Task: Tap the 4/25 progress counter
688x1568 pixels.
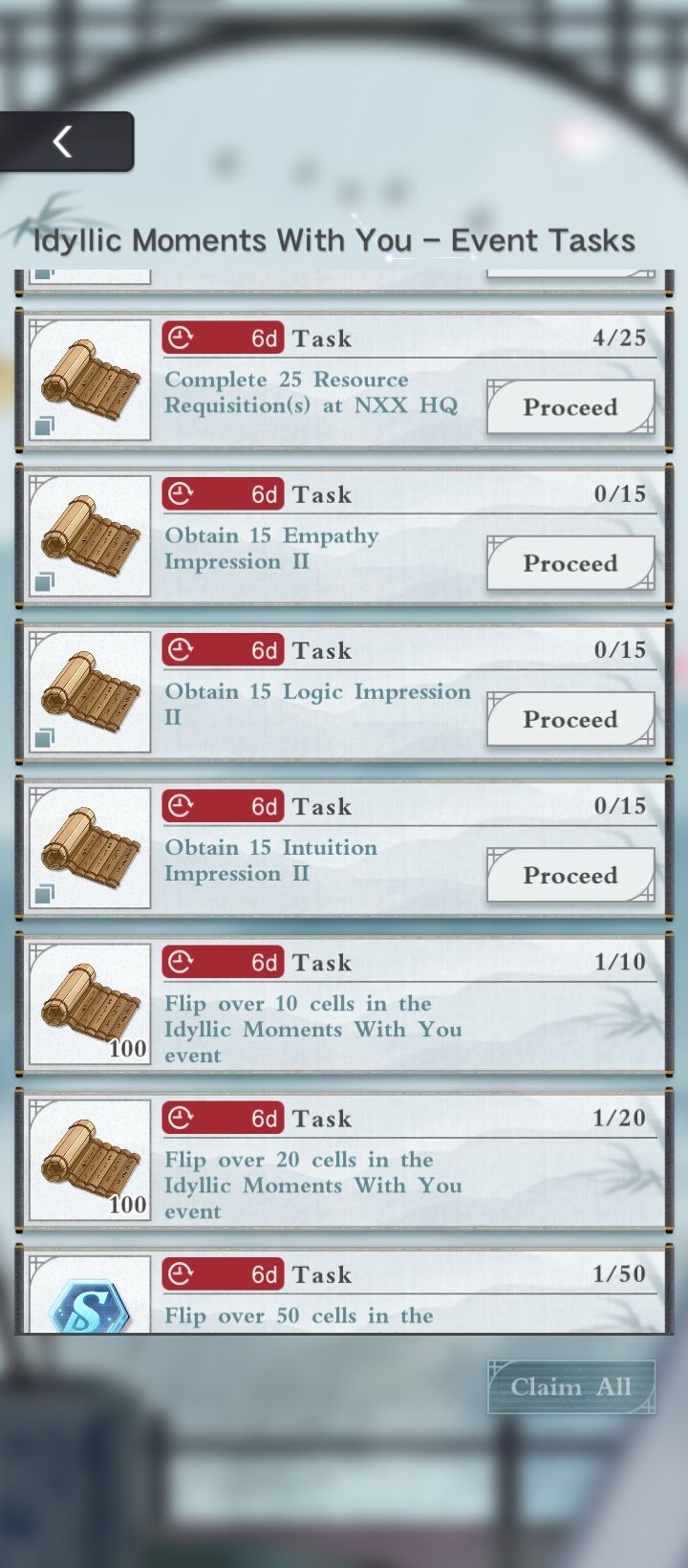Action: coord(619,338)
